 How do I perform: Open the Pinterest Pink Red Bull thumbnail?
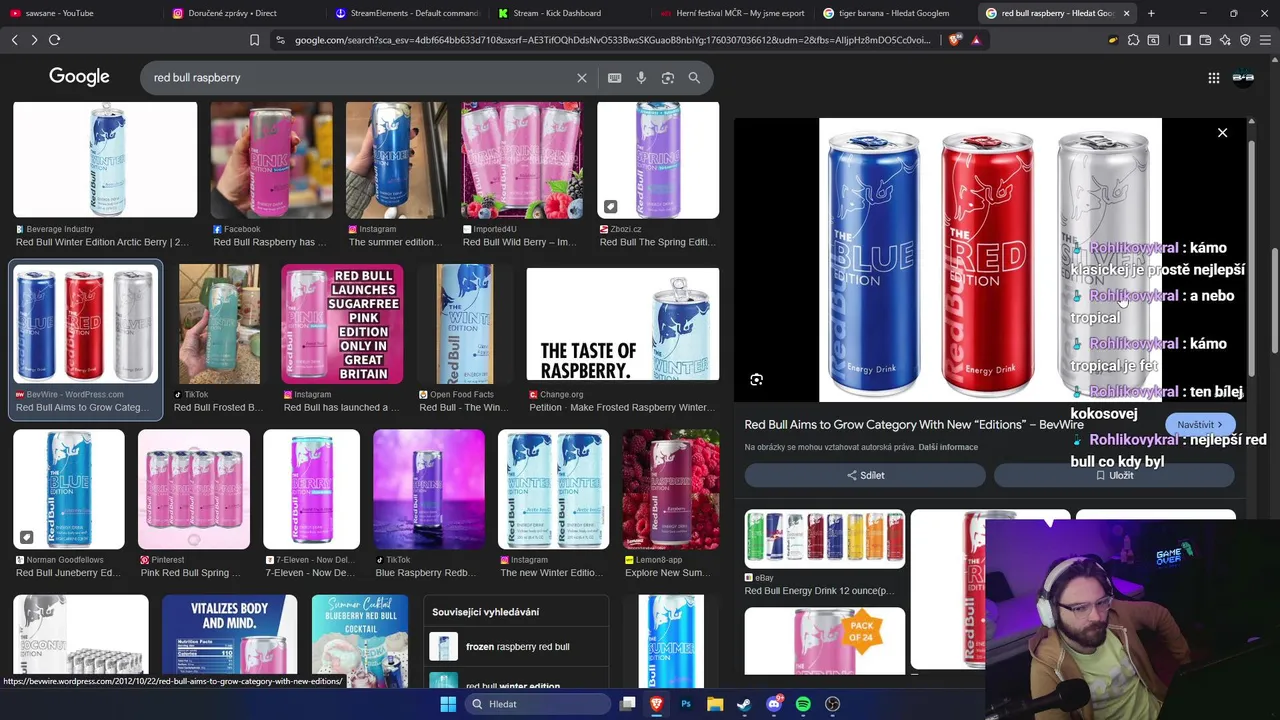pos(194,490)
